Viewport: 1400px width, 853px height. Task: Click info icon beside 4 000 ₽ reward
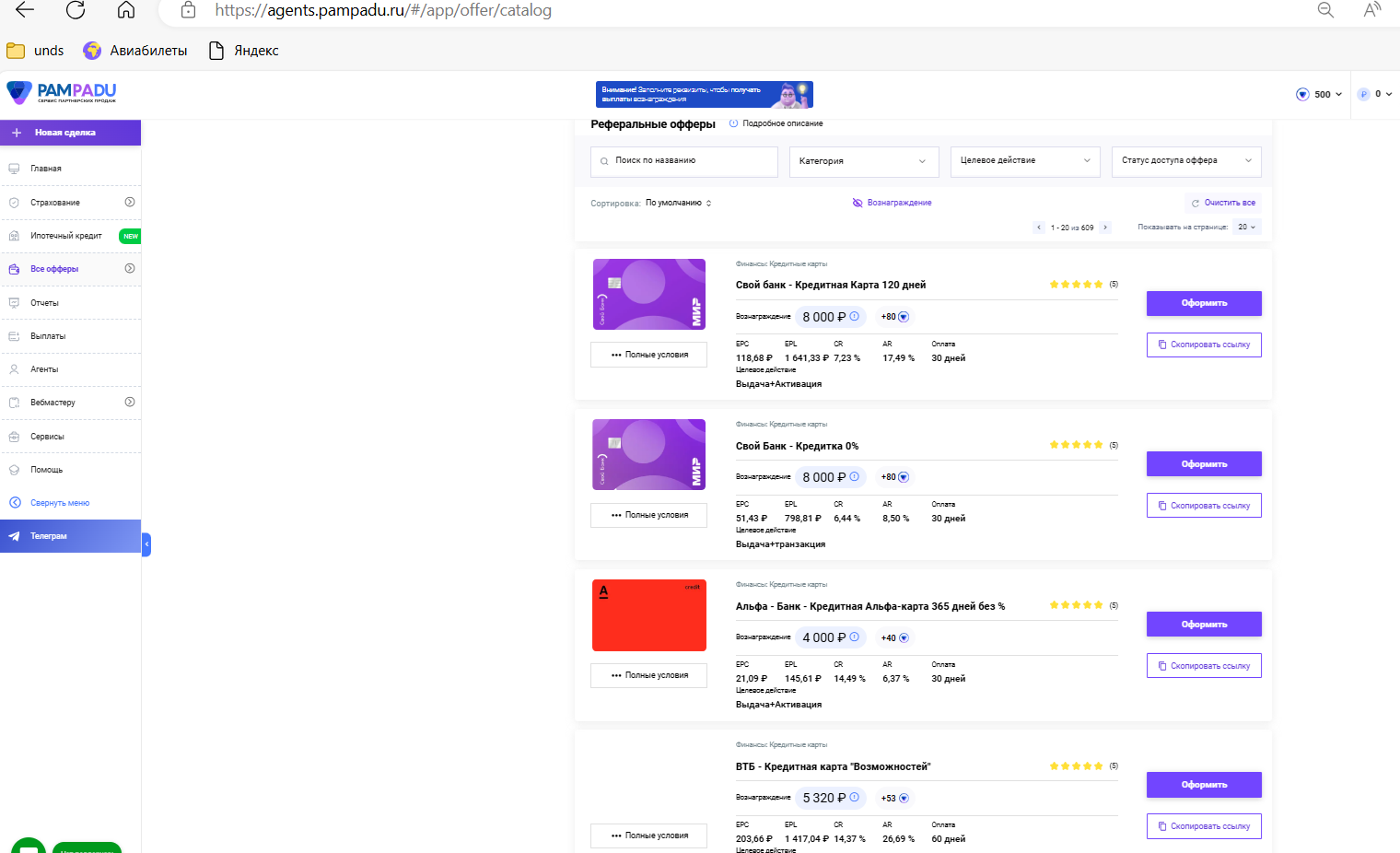[855, 637]
